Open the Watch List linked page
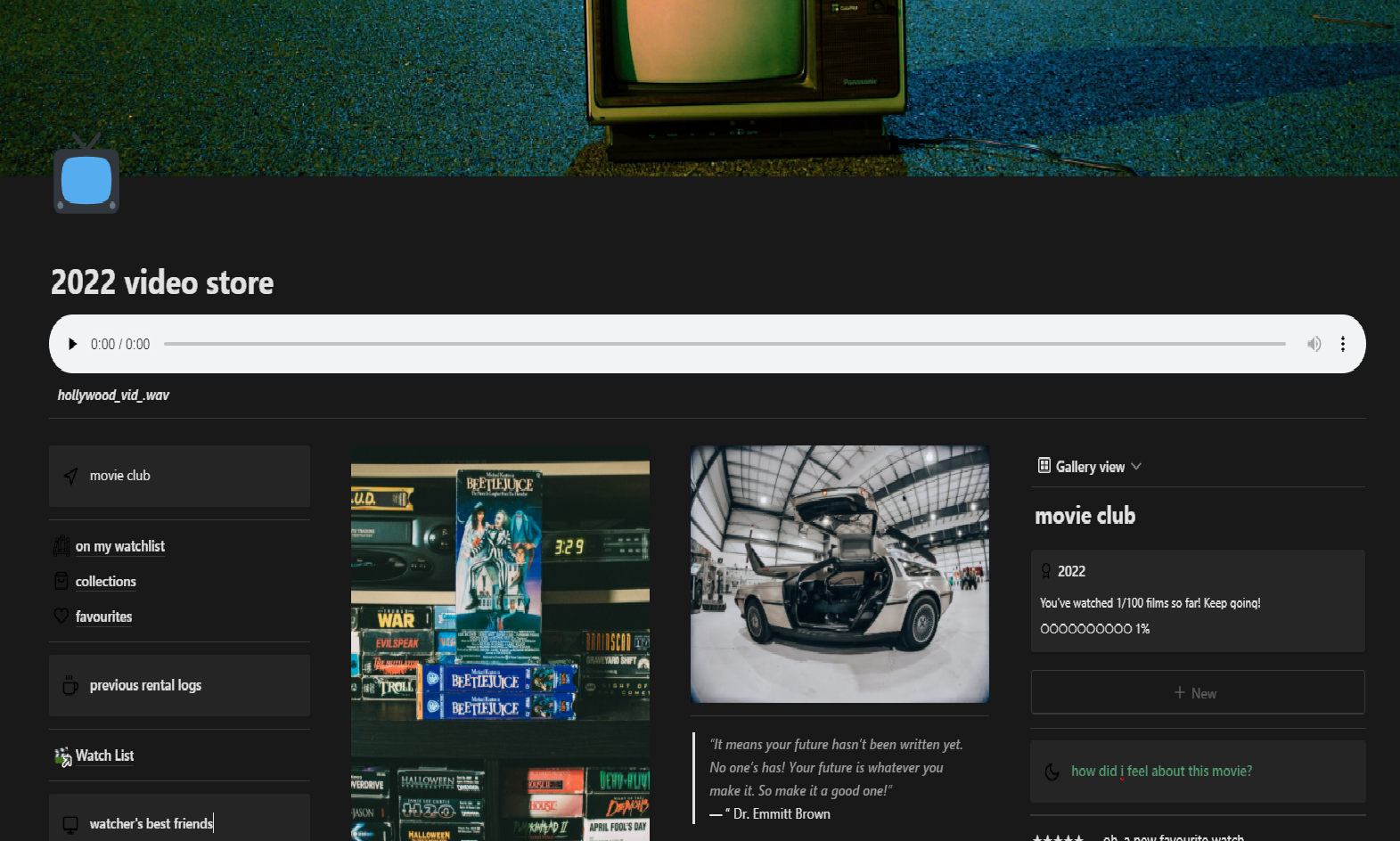The width and height of the screenshot is (1400, 841). click(x=104, y=755)
